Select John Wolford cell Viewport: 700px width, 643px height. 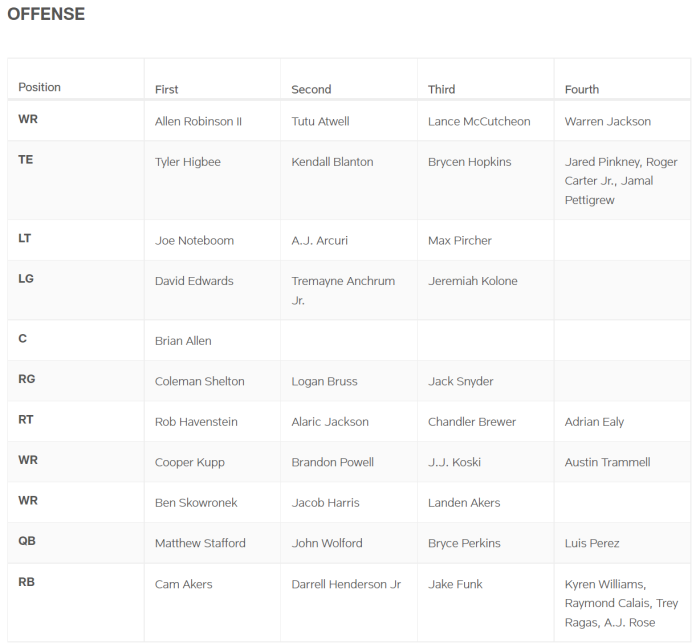(x=327, y=544)
